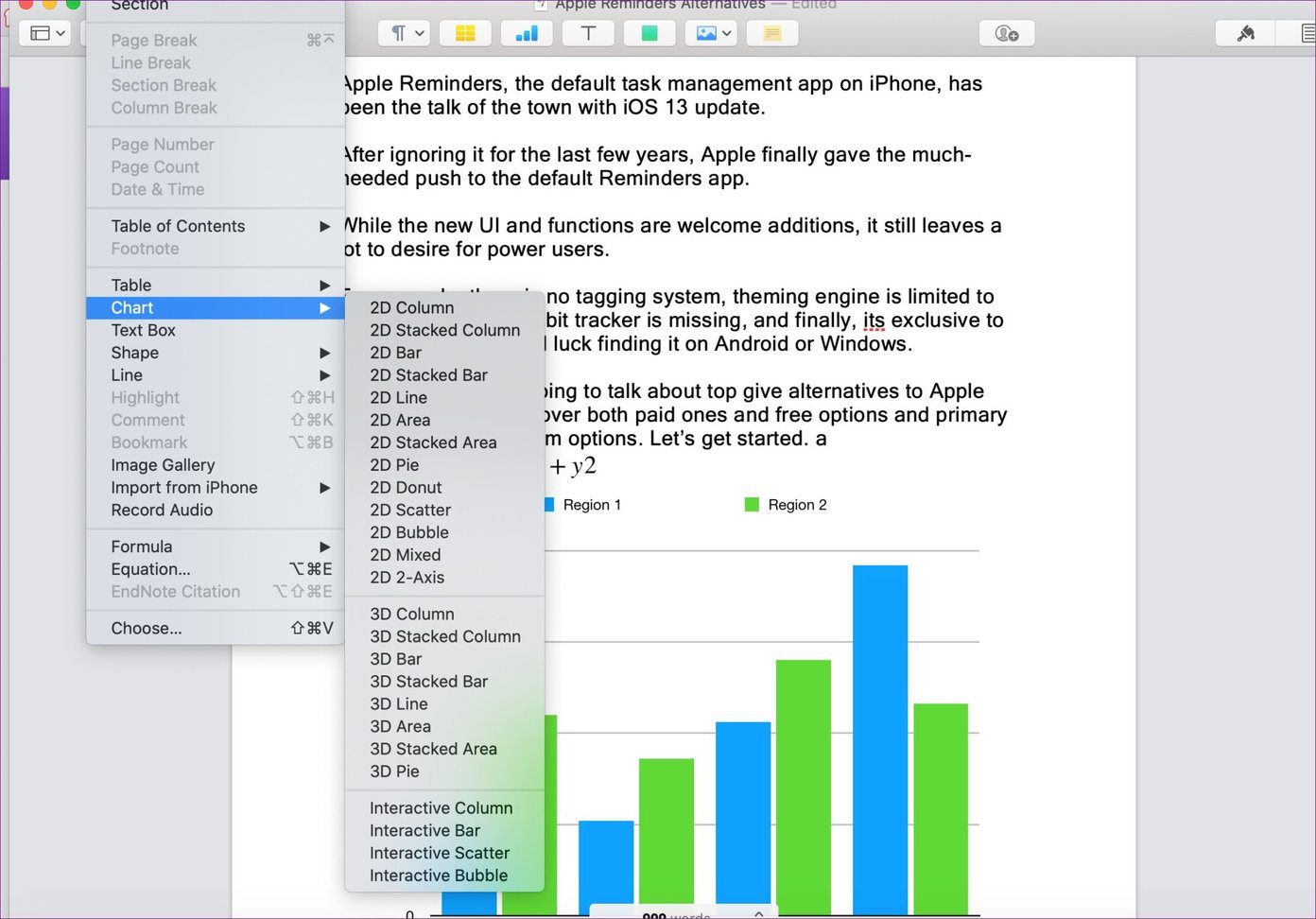Choose 3D Area chart
The height and width of the screenshot is (919, 1316).
[x=444, y=727]
